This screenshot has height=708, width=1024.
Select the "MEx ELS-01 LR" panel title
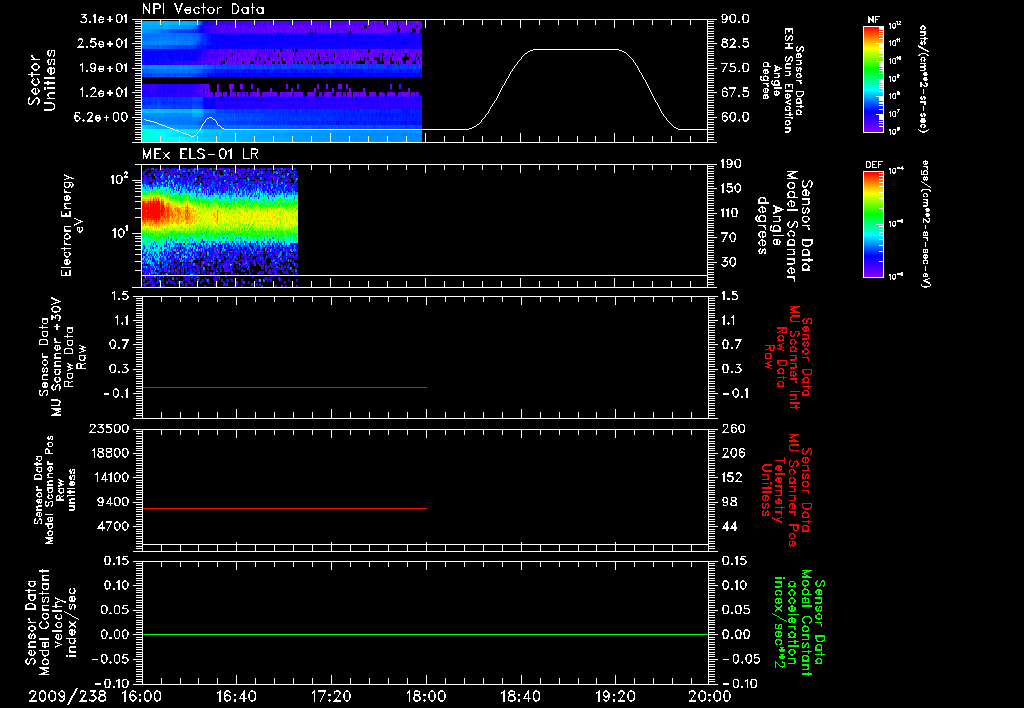[200, 154]
